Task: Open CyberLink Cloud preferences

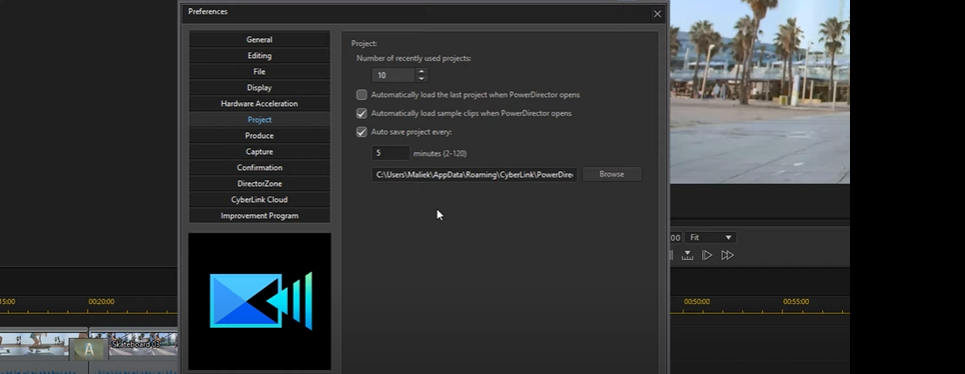Action: 259,199
